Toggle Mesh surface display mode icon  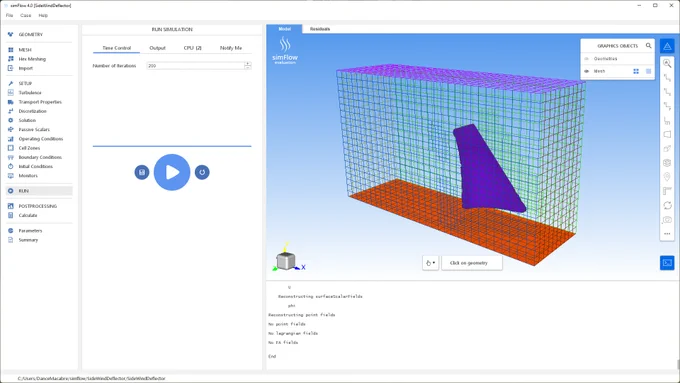(x=649, y=71)
